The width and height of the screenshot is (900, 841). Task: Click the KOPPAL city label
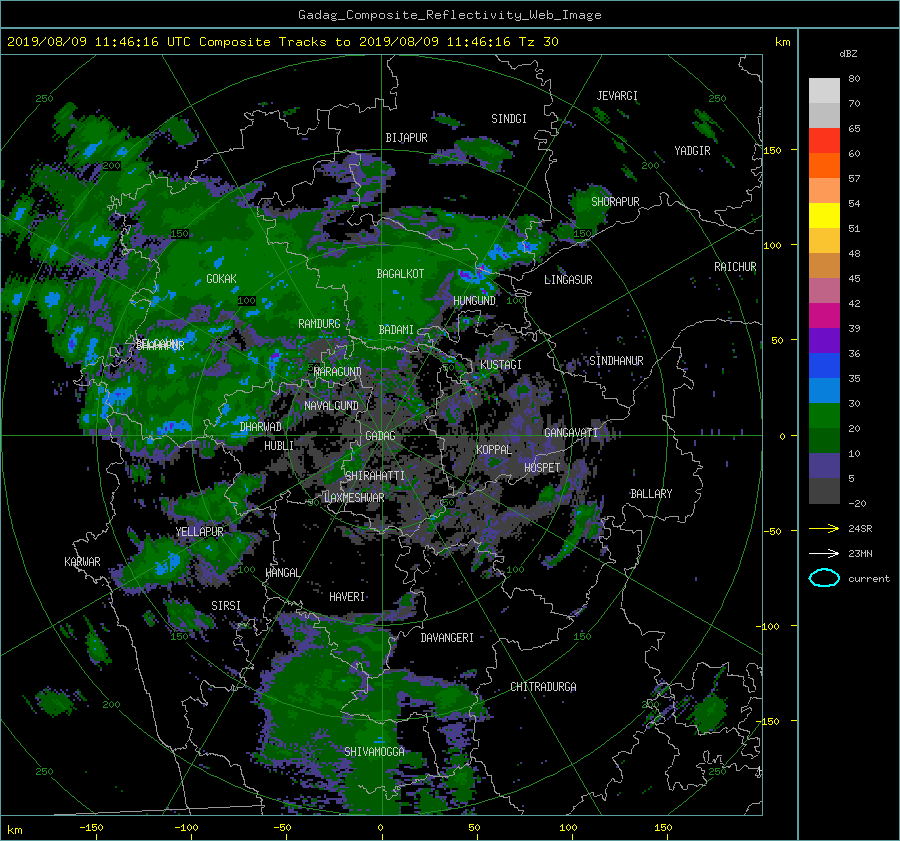tap(494, 450)
